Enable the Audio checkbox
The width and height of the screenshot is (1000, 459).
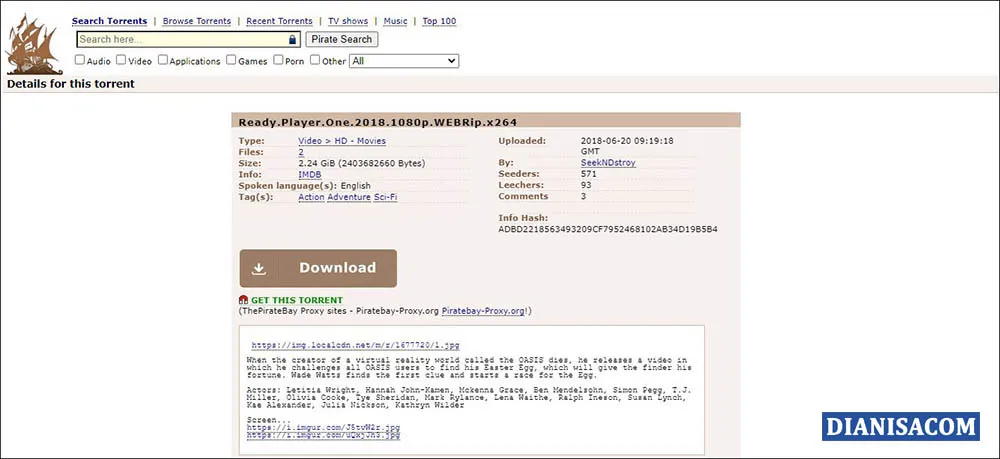click(x=80, y=60)
